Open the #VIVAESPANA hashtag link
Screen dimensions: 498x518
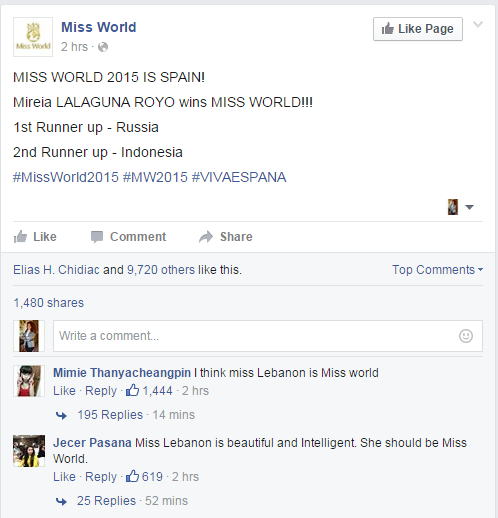point(239,177)
